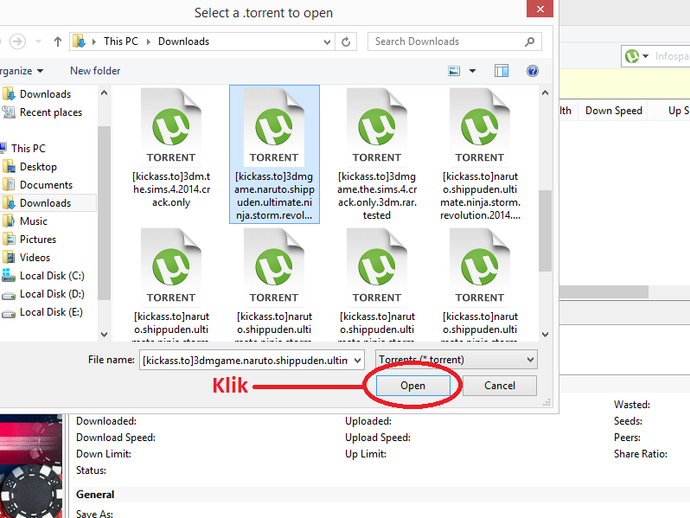The height and width of the screenshot is (518, 690).
Task: Select the 3dmgame.the.sims.4.crack.only.3dm.rar.tested torrent
Action: (377, 154)
